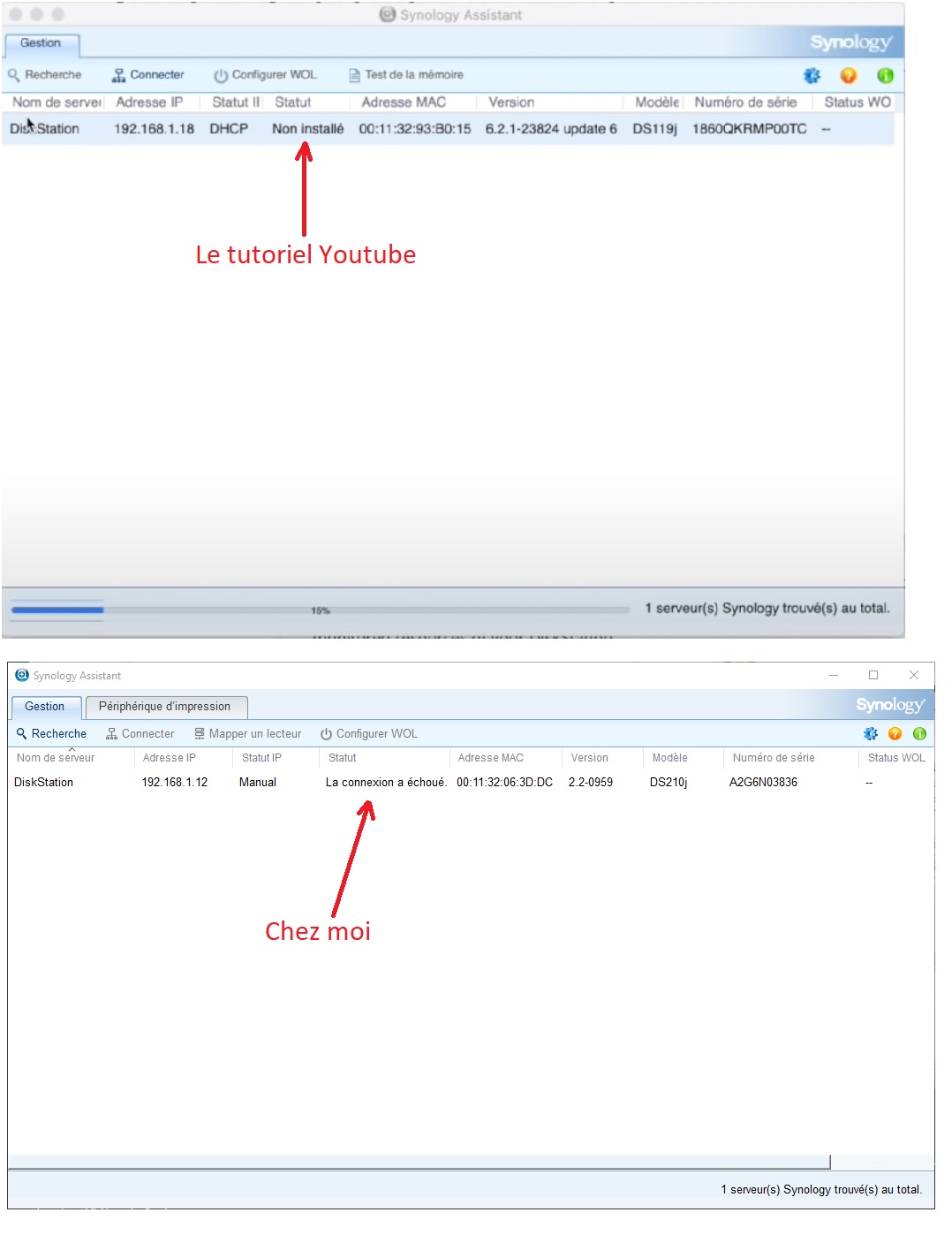This screenshot has width=952, height=1235.
Task: Click Status WOL column header in the bottom window
Action: click(x=896, y=758)
